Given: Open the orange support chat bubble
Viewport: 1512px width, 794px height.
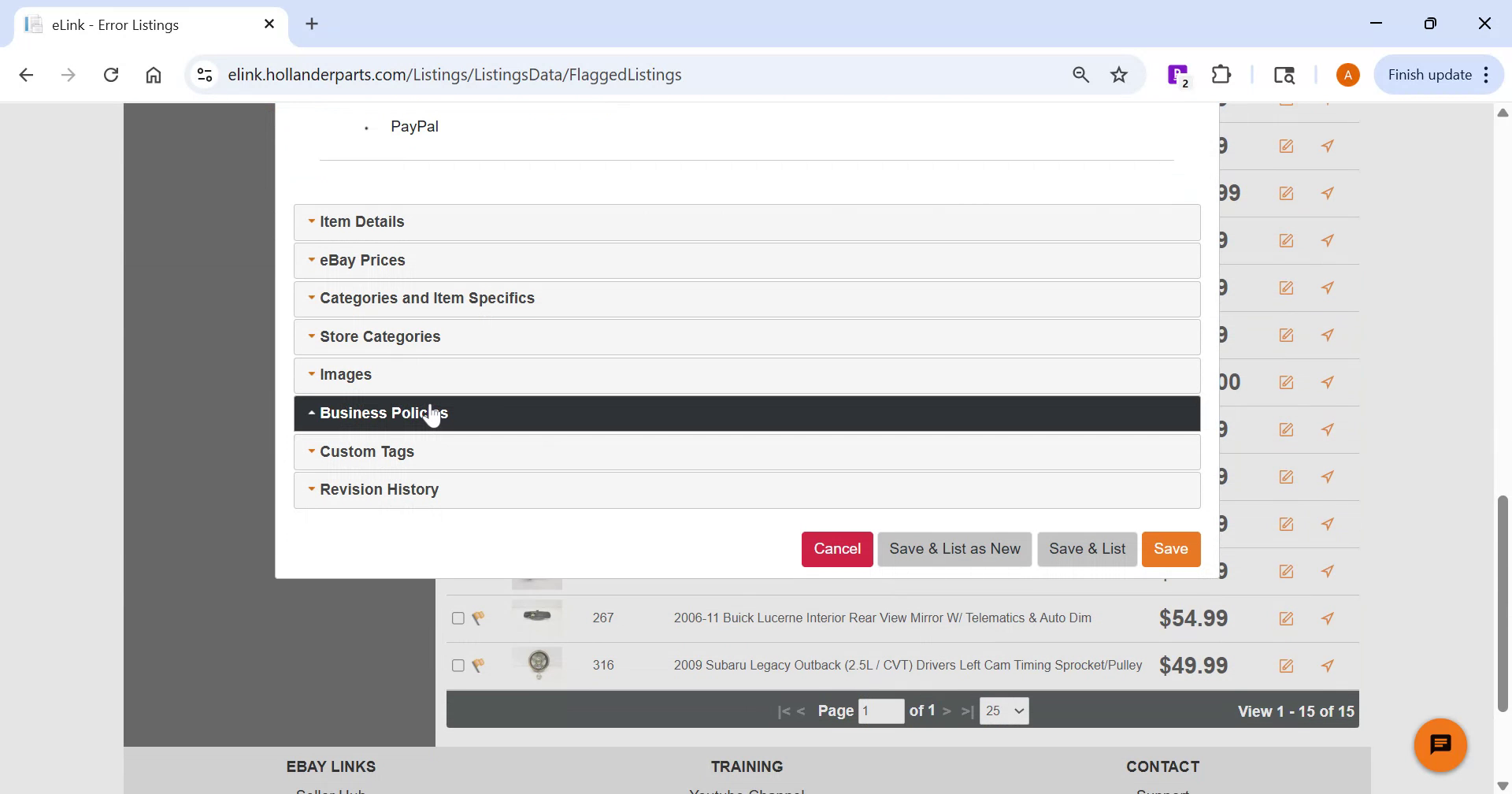Looking at the screenshot, I should pyautogui.click(x=1440, y=744).
